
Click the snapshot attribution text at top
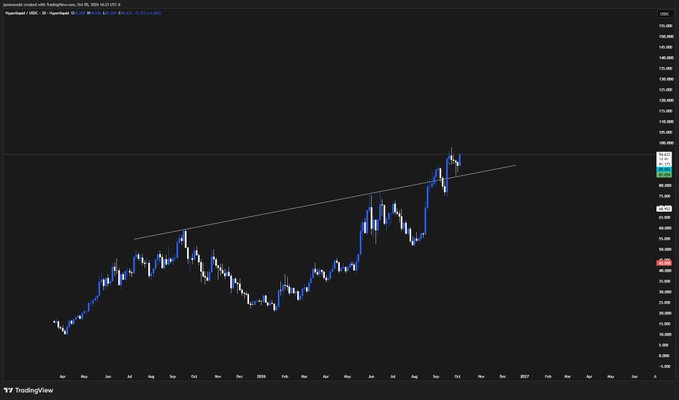(x=62, y=4)
